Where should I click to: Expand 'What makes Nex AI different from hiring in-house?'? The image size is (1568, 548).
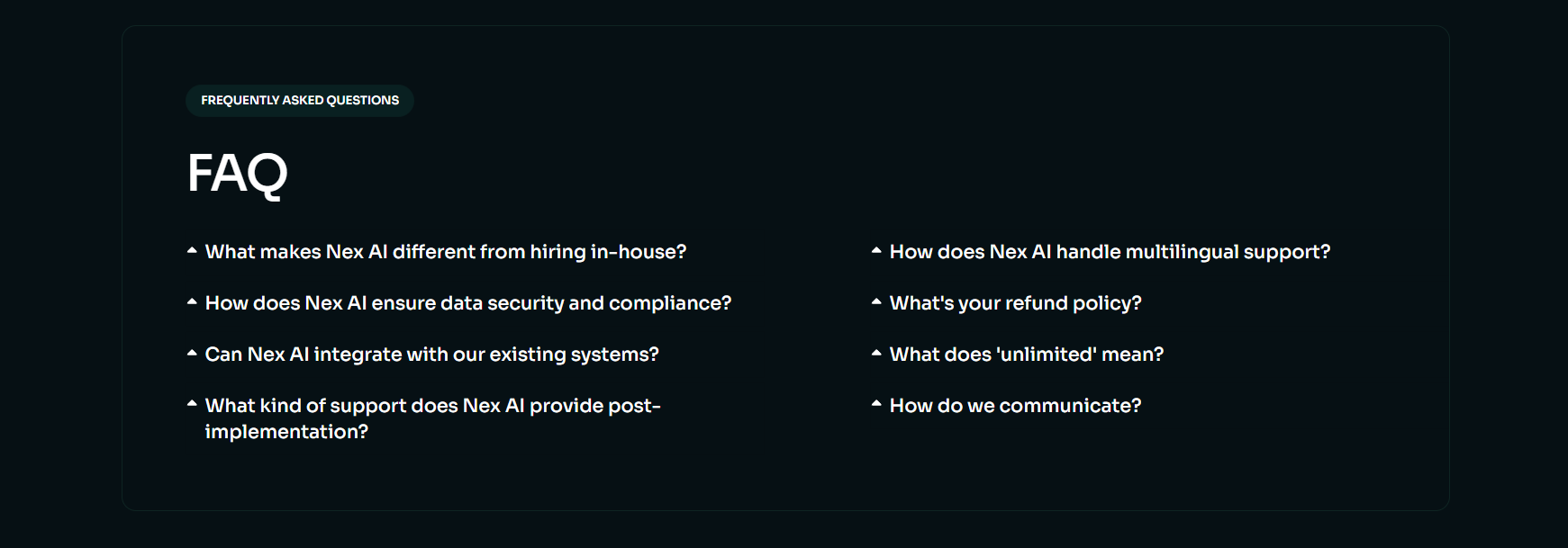pos(445,252)
